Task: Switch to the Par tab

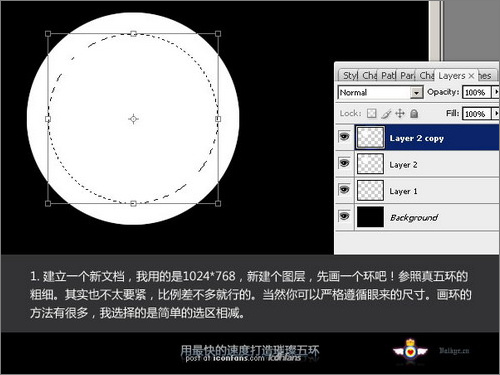Action: pos(407,76)
